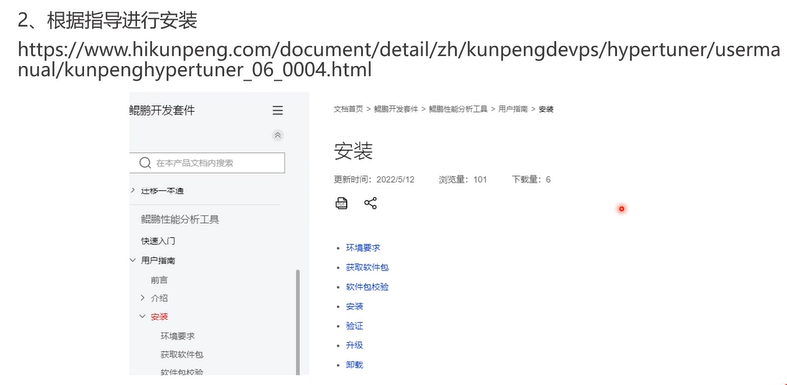Open the 验证 link in content list

coord(354,326)
